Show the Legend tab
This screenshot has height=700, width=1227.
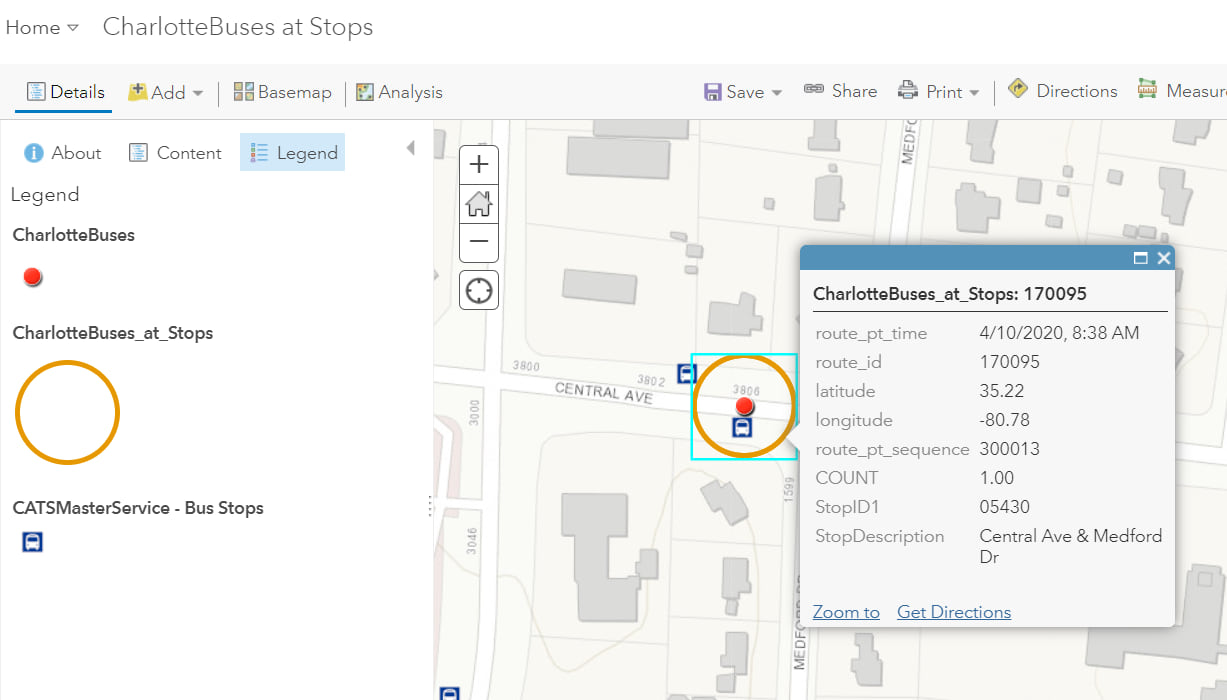pos(293,153)
